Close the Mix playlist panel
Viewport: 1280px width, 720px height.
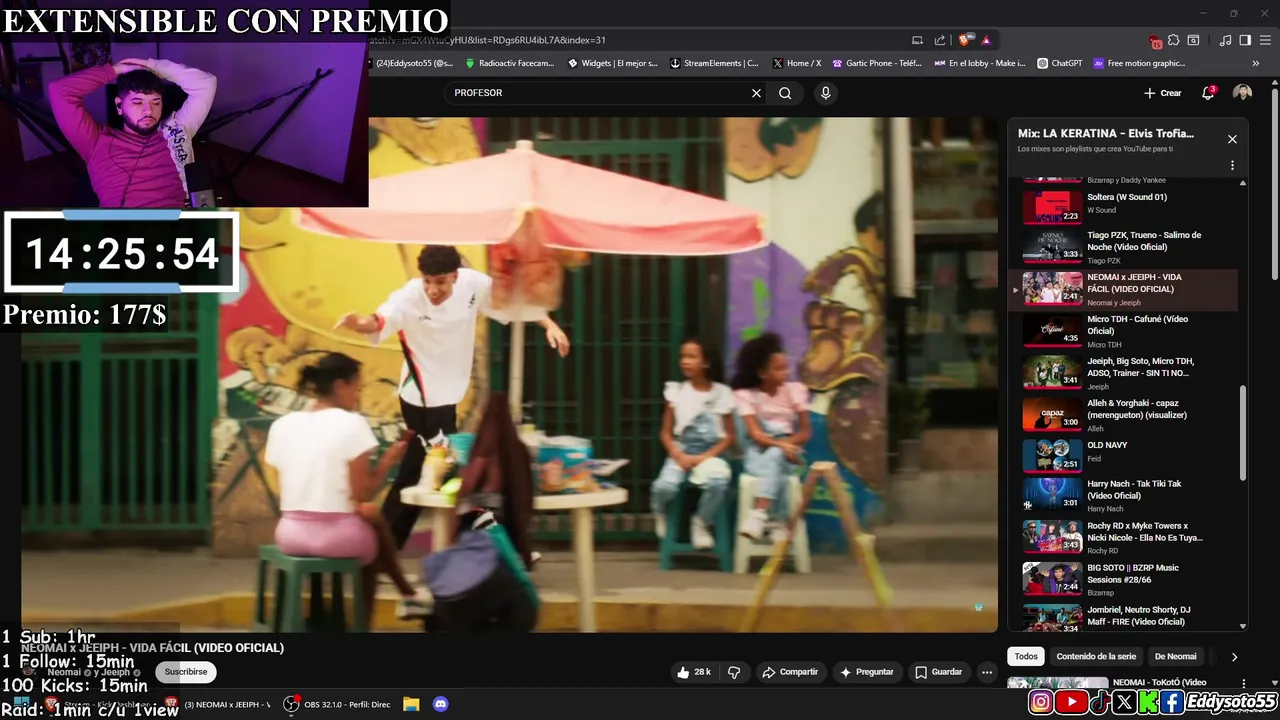click(x=1232, y=139)
